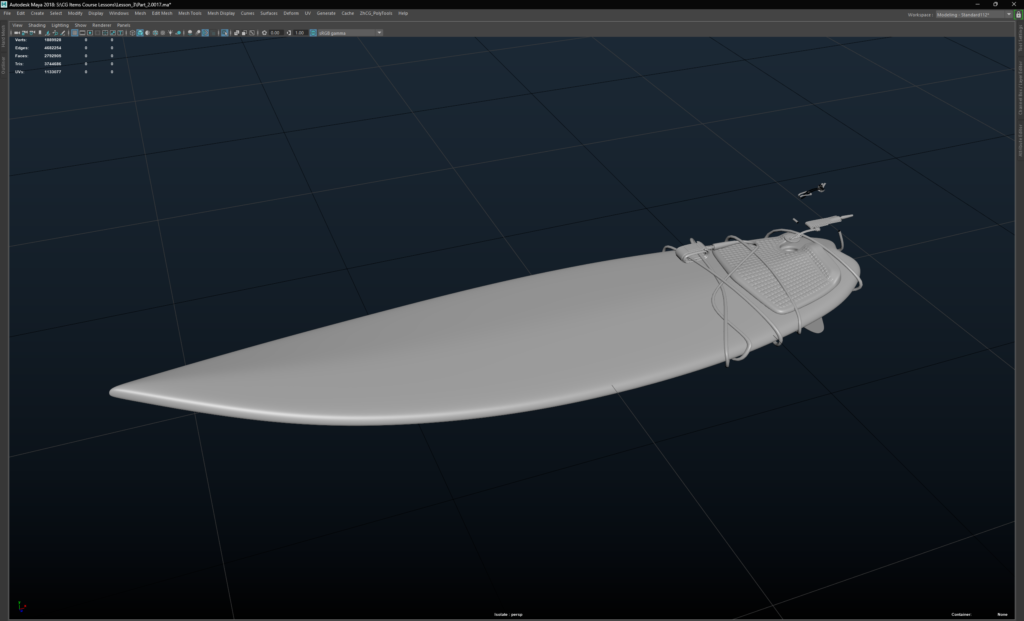Open the Mesh Tools menu

(x=190, y=14)
